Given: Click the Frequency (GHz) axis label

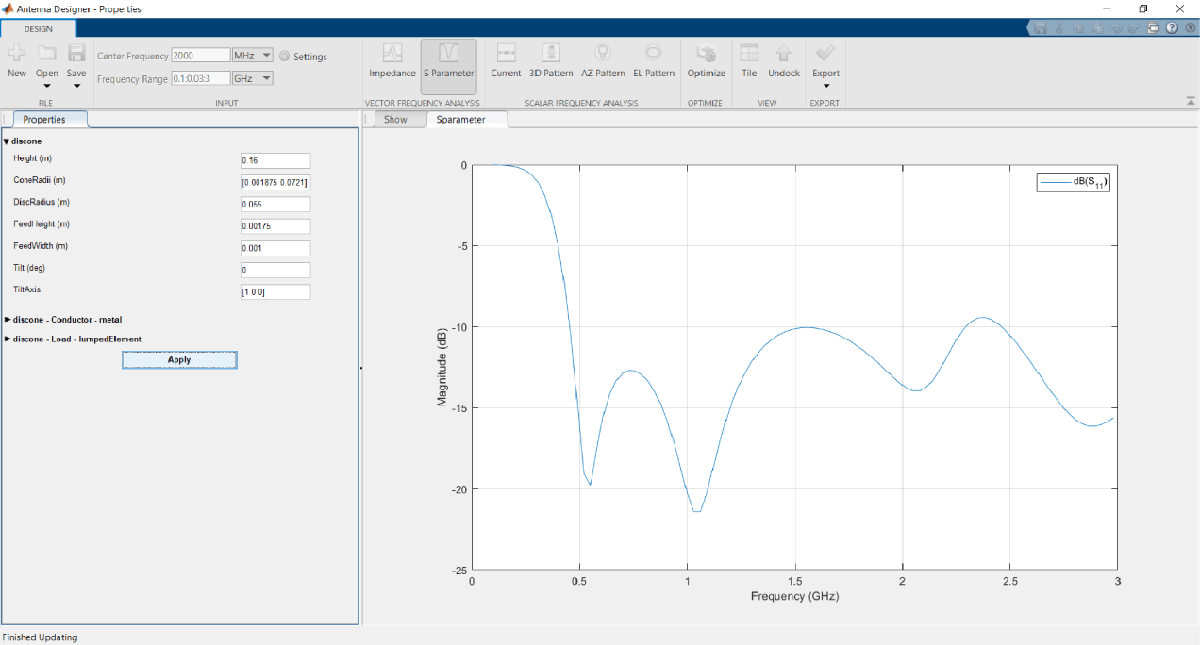Looking at the screenshot, I should point(794,596).
